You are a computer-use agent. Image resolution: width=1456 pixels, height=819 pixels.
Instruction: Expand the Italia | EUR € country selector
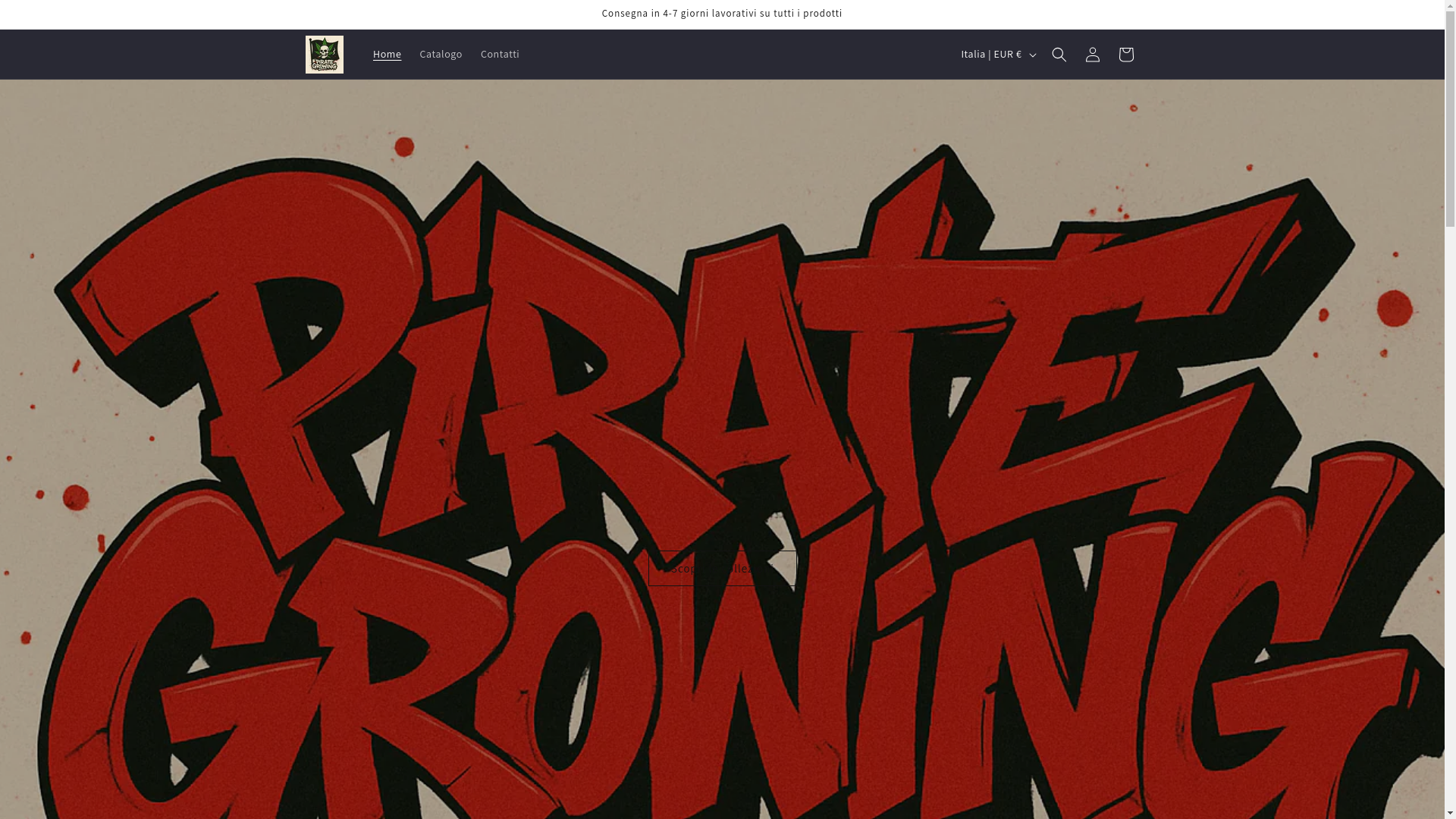point(997,55)
